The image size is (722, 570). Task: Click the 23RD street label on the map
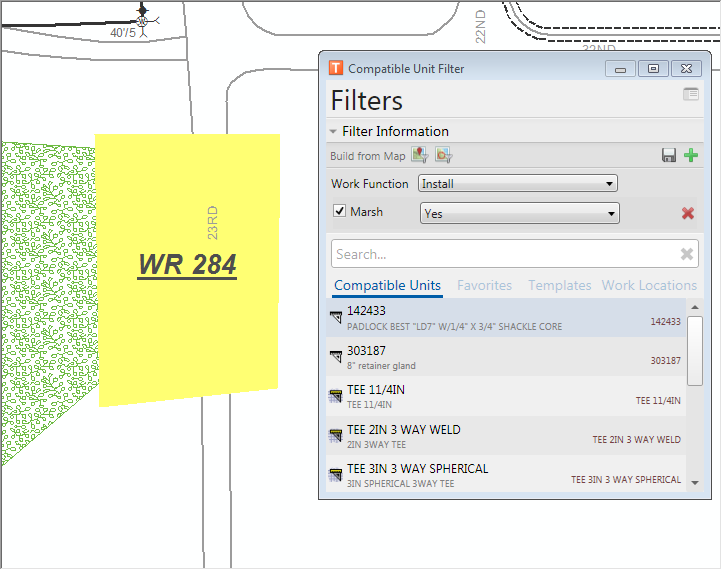212,223
